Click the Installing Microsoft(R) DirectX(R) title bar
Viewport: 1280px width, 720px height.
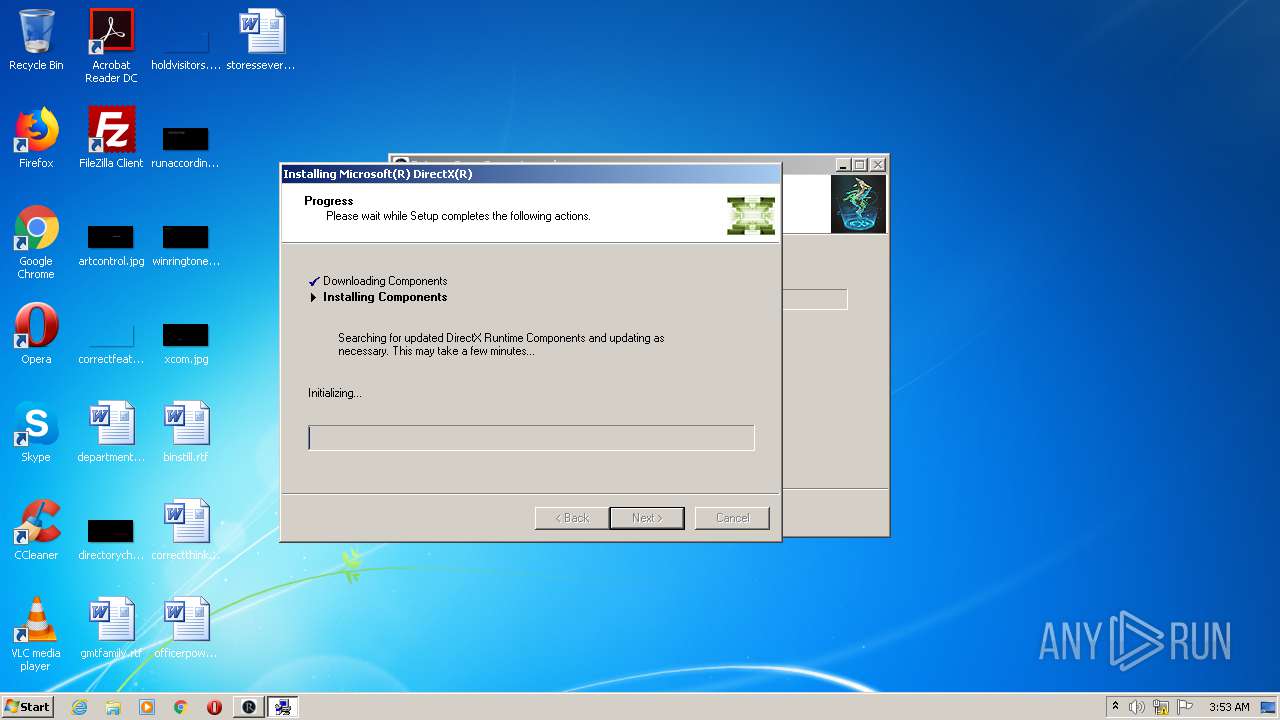tap(530, 174)
